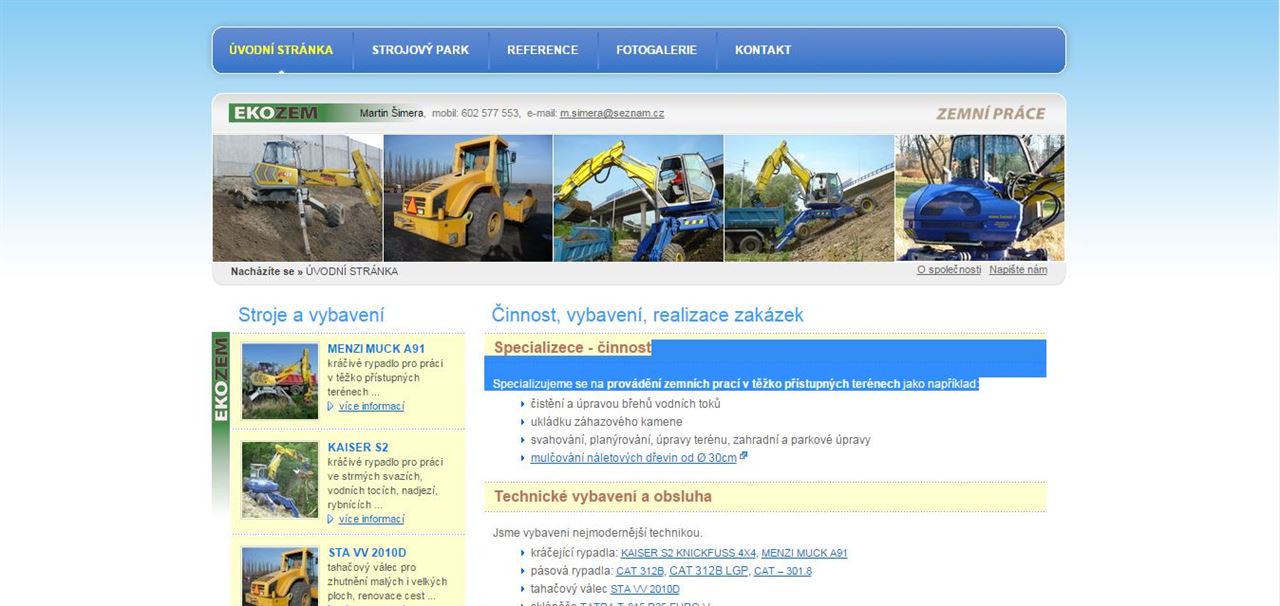The height and width of the screenshot is (606, 1280).
Task: Click the ZEMNÍ PRÁCE slogan text
Action: pos(990,114)
